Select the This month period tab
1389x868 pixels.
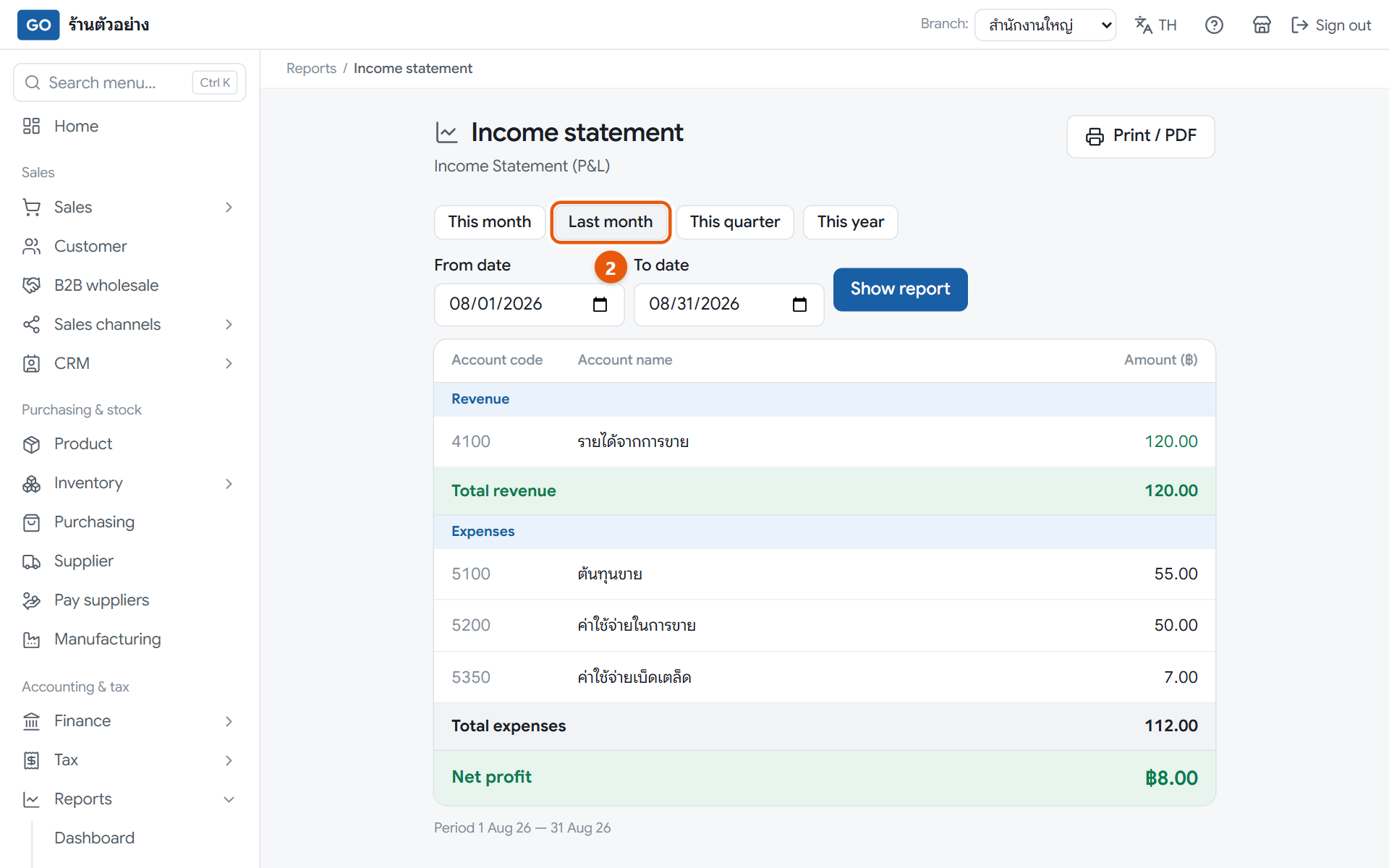[490, 222]
